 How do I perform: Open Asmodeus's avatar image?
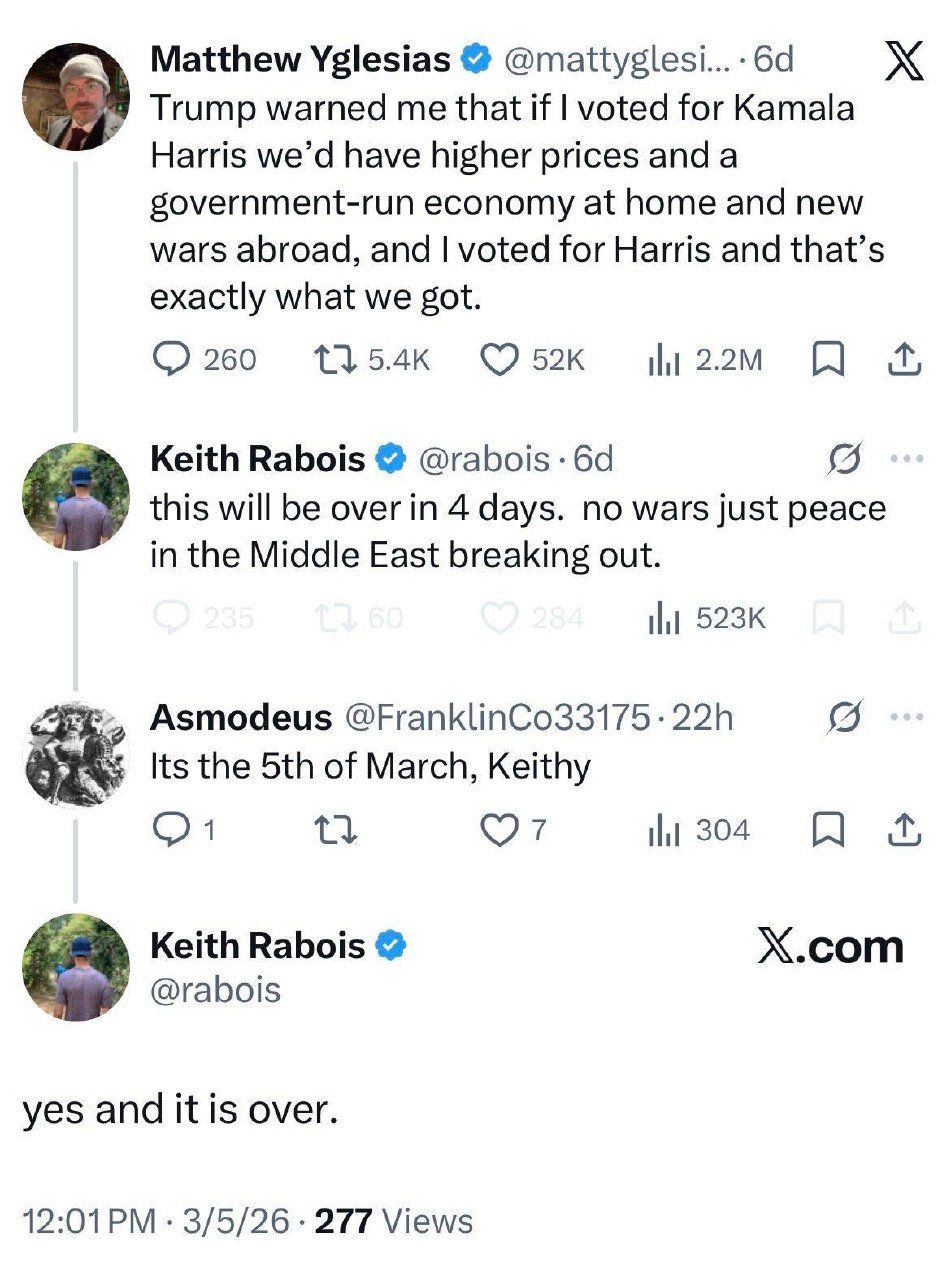click(x=76, y=754)
